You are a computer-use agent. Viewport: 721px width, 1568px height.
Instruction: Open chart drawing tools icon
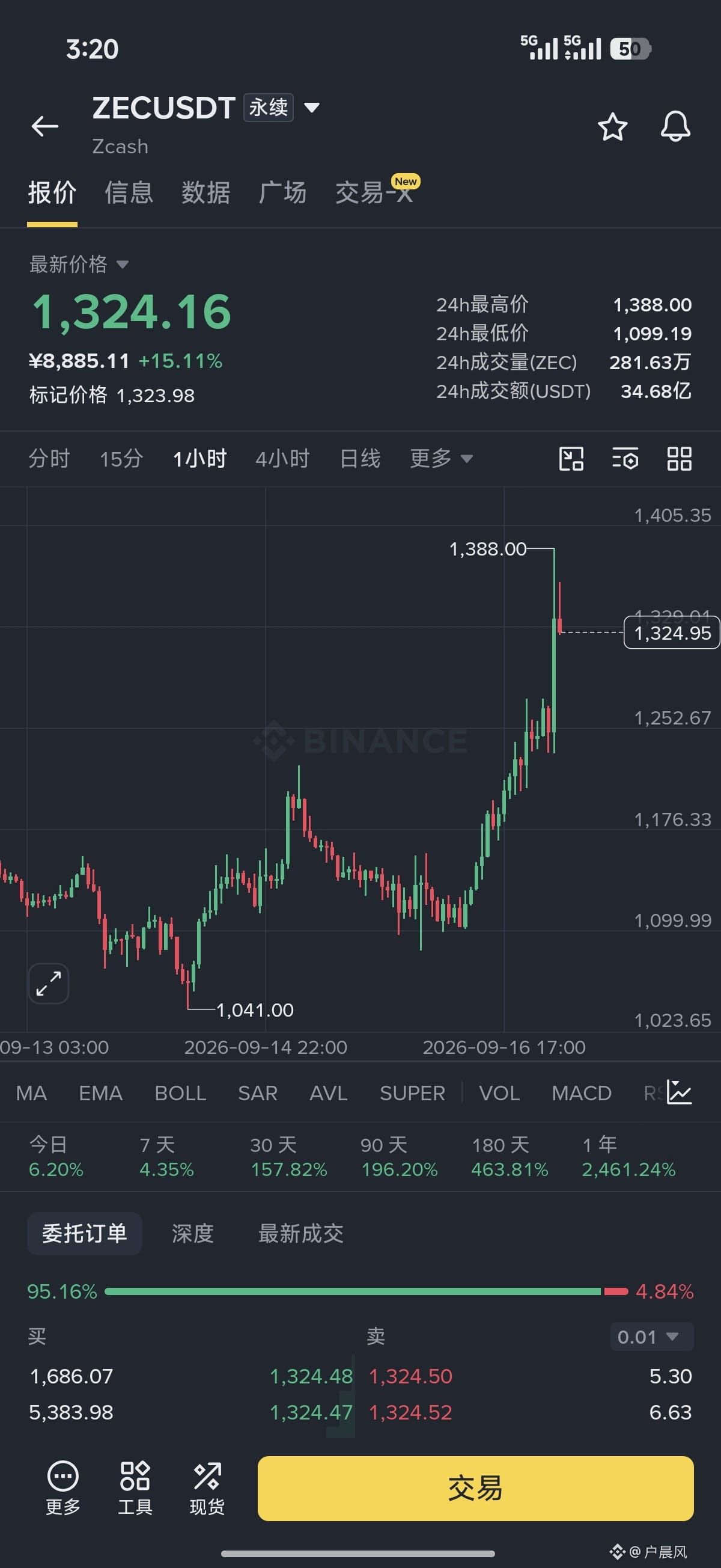pos(571,458)
